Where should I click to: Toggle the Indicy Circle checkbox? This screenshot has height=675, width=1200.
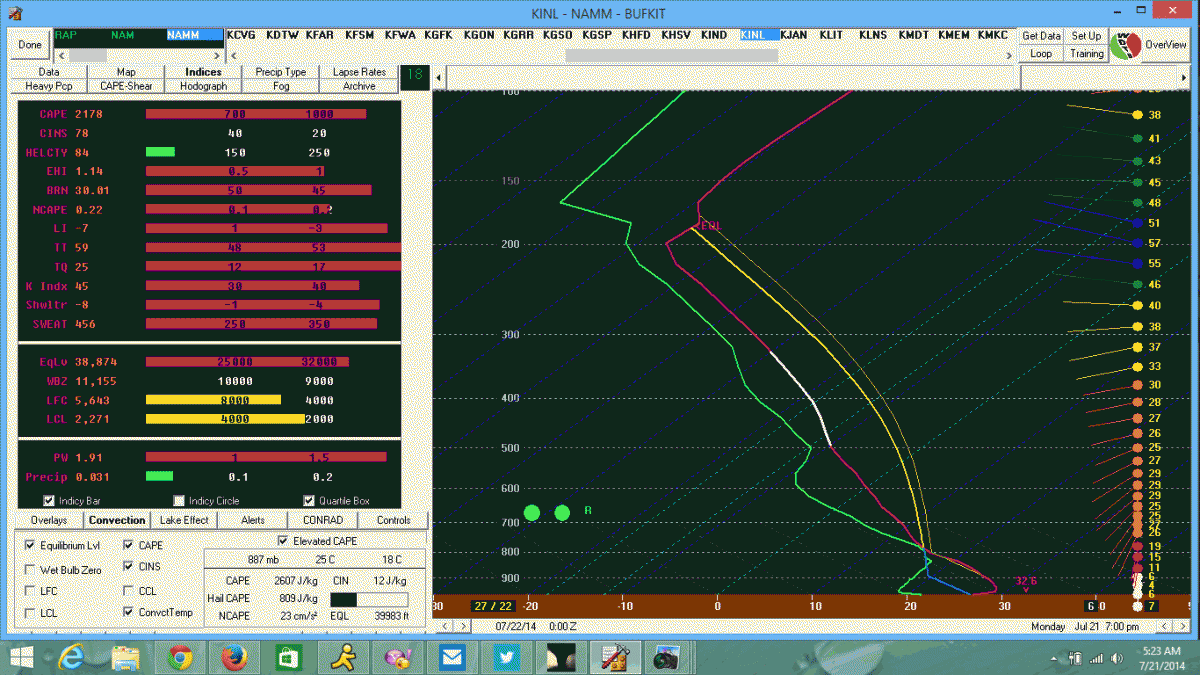click(180, 501)
